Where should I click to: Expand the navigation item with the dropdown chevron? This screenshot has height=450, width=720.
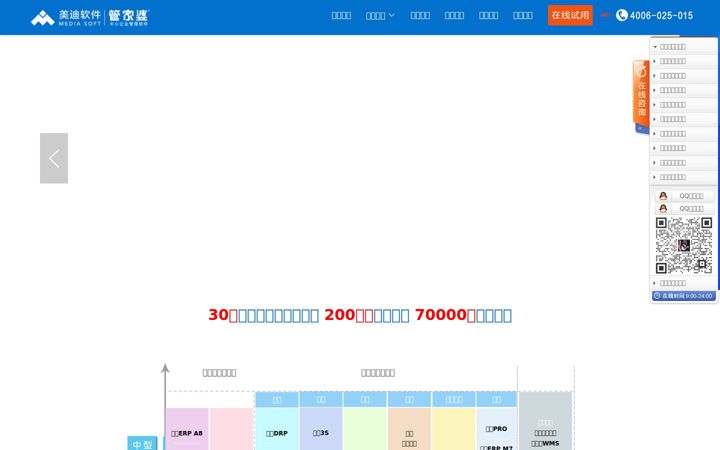click(x=380, y=16)
